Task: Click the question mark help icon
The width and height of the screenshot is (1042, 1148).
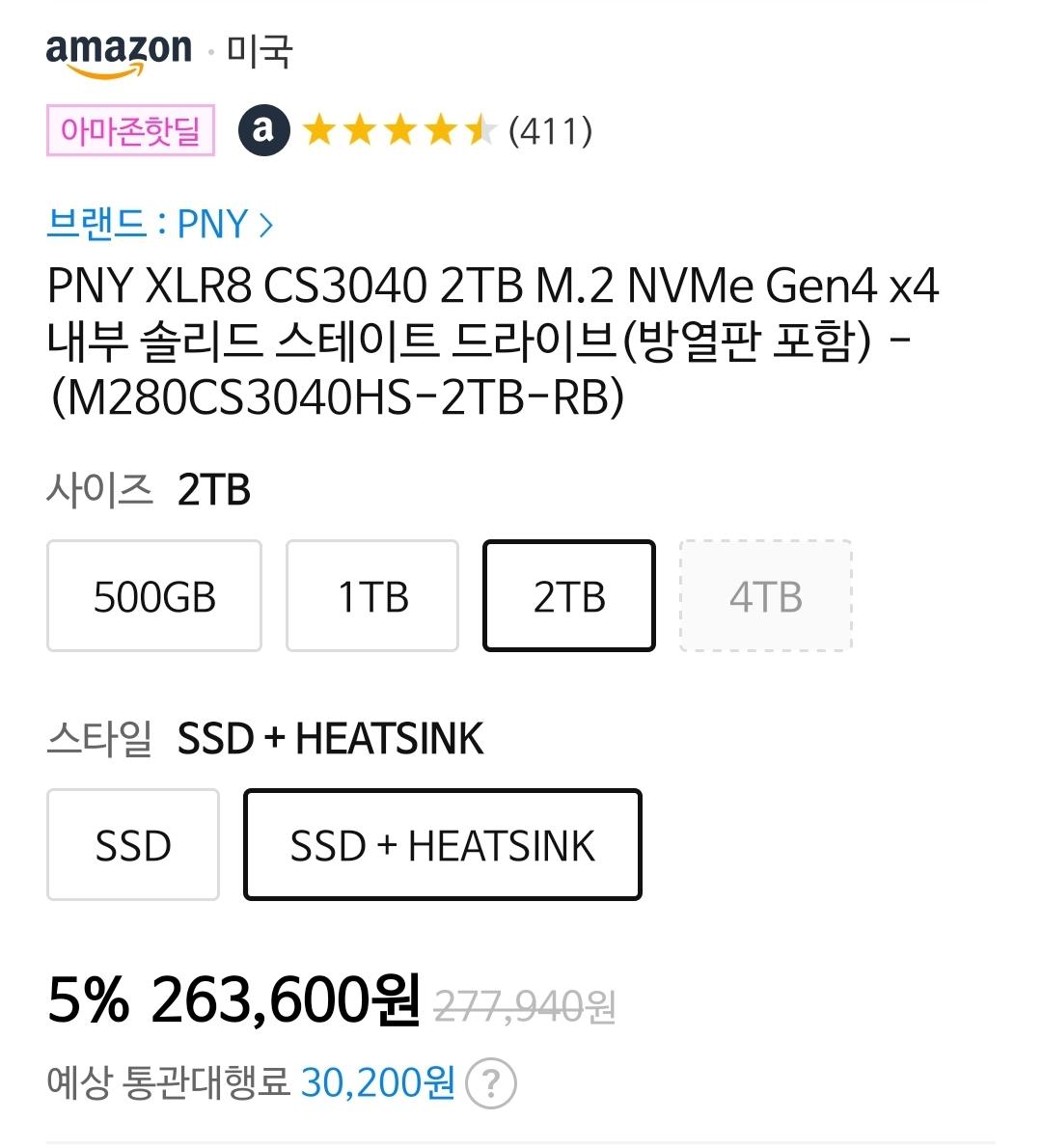Action: (x=491, y=1082)
